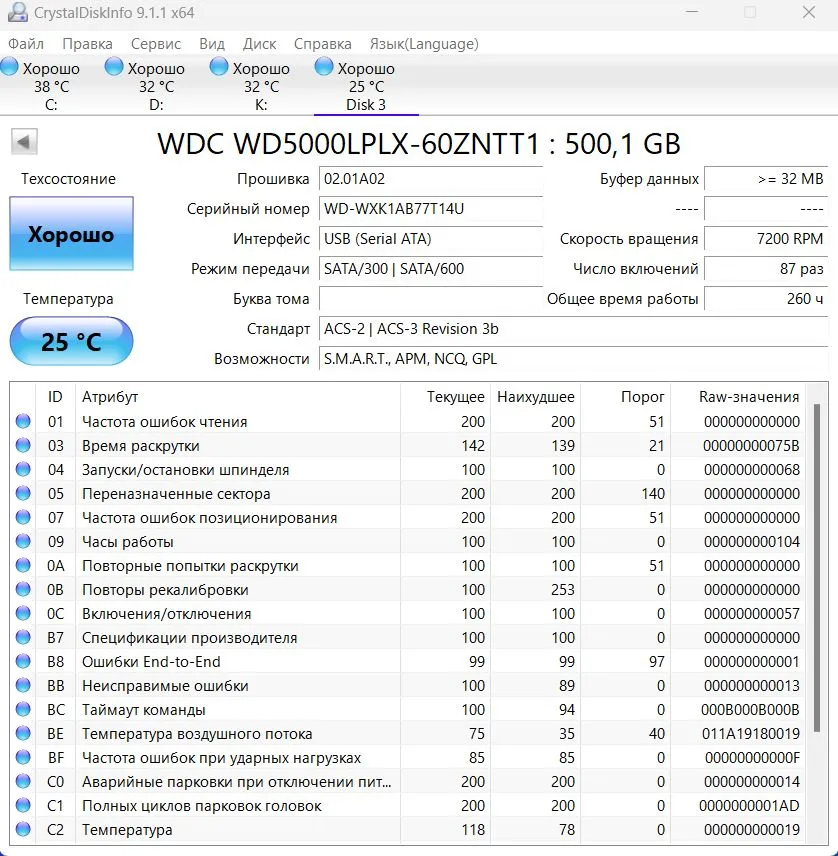Click status orb for attribute C2 row
Screen dimensions: 838x856
pos(23,830)
